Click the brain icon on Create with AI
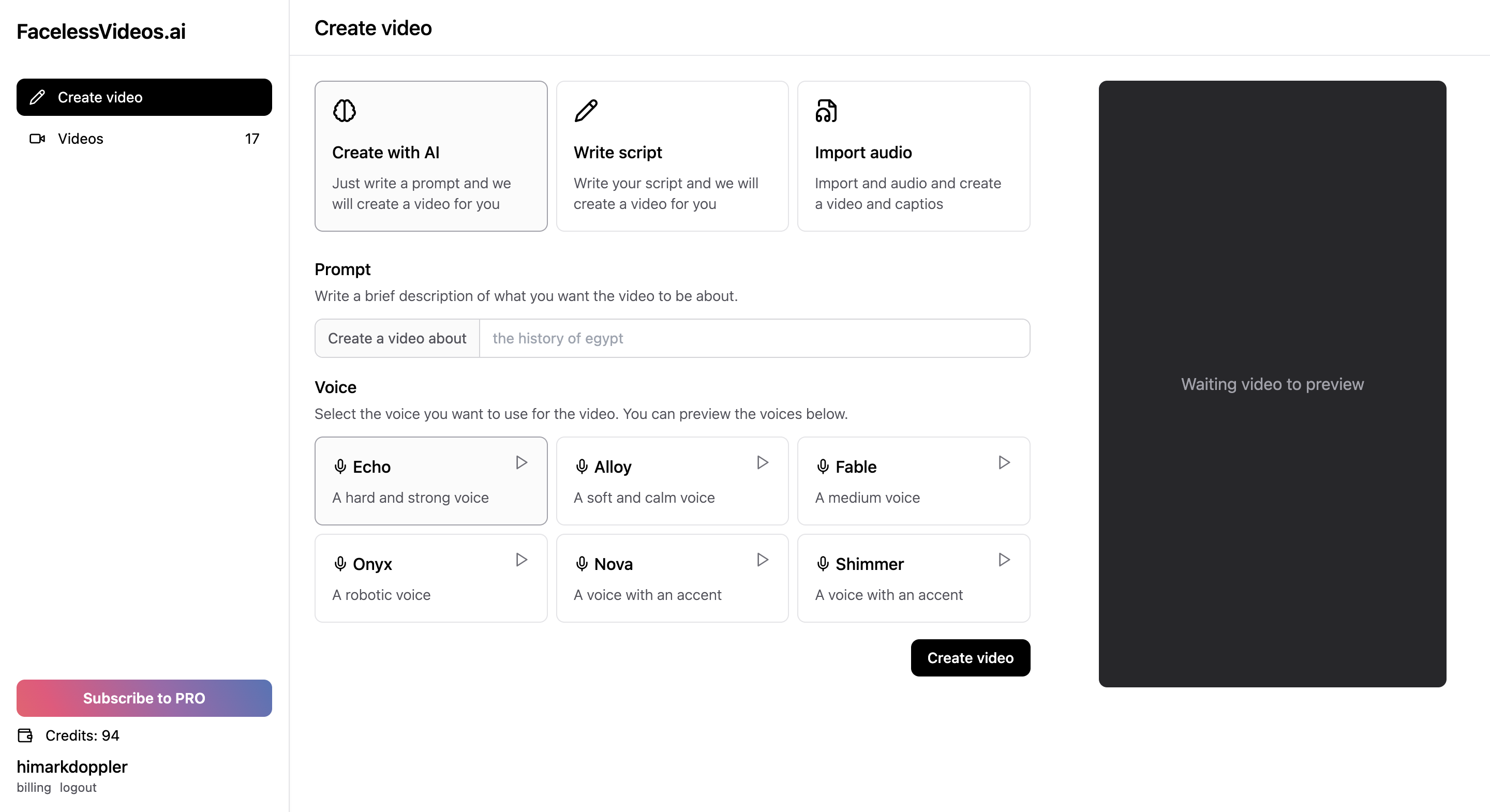1490x812 pixels. (344, 111)
